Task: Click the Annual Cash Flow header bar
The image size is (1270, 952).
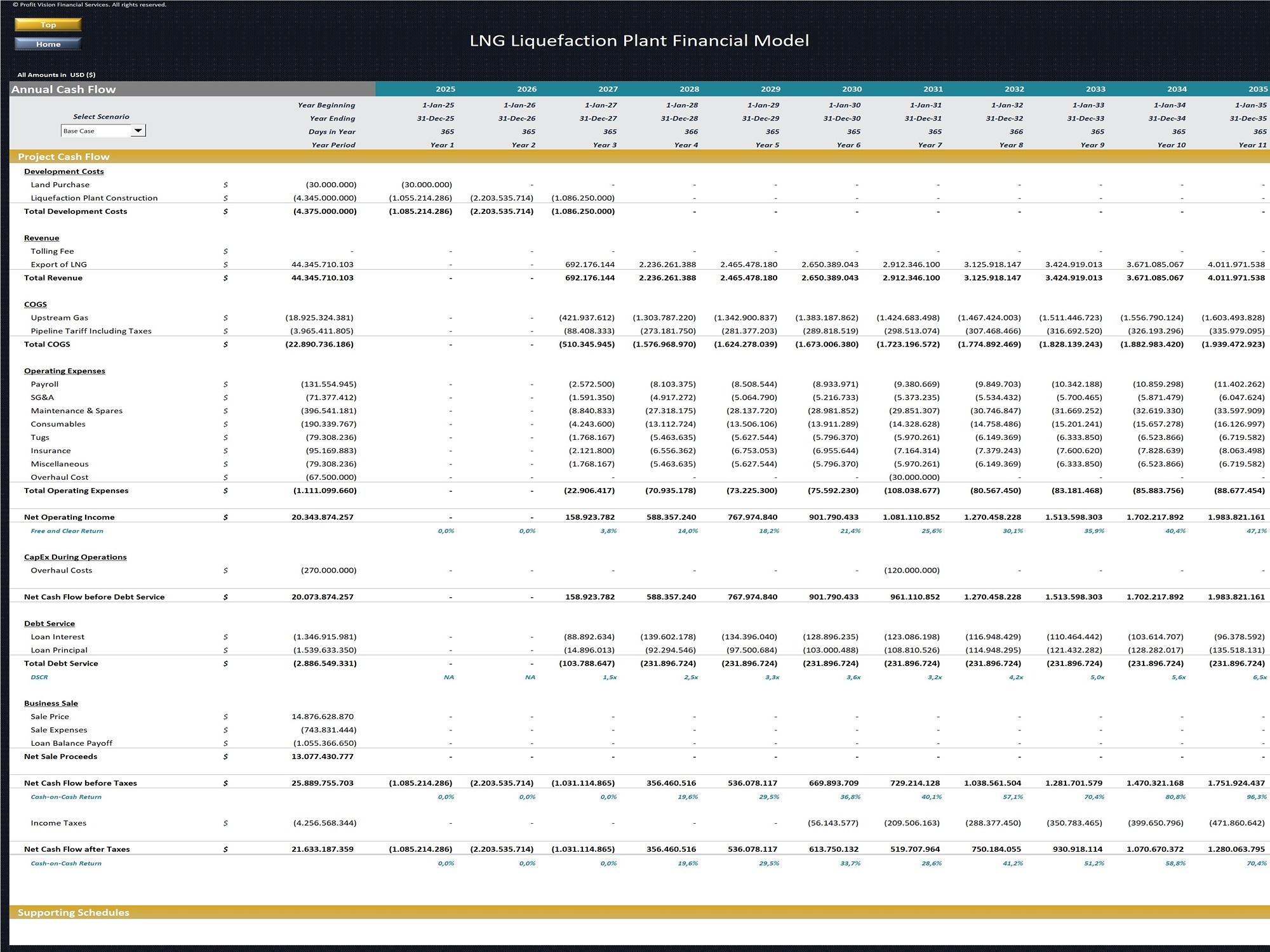Action: click(x=62, y=89)
